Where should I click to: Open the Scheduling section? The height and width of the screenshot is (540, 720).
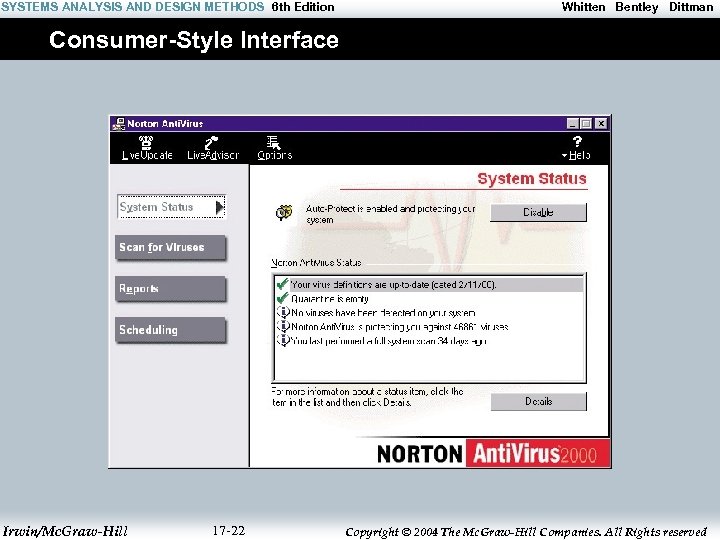pyautogui.click(x=170, y=330)
